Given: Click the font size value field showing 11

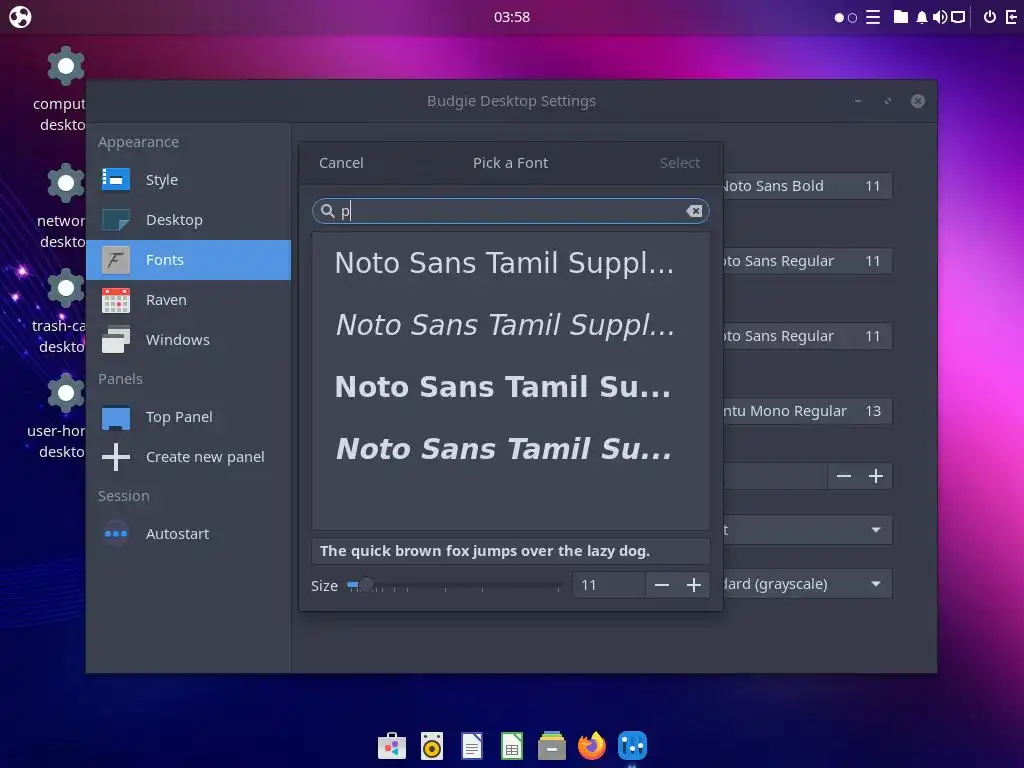Looking at the screenshot, I should [x=609, y=585].
